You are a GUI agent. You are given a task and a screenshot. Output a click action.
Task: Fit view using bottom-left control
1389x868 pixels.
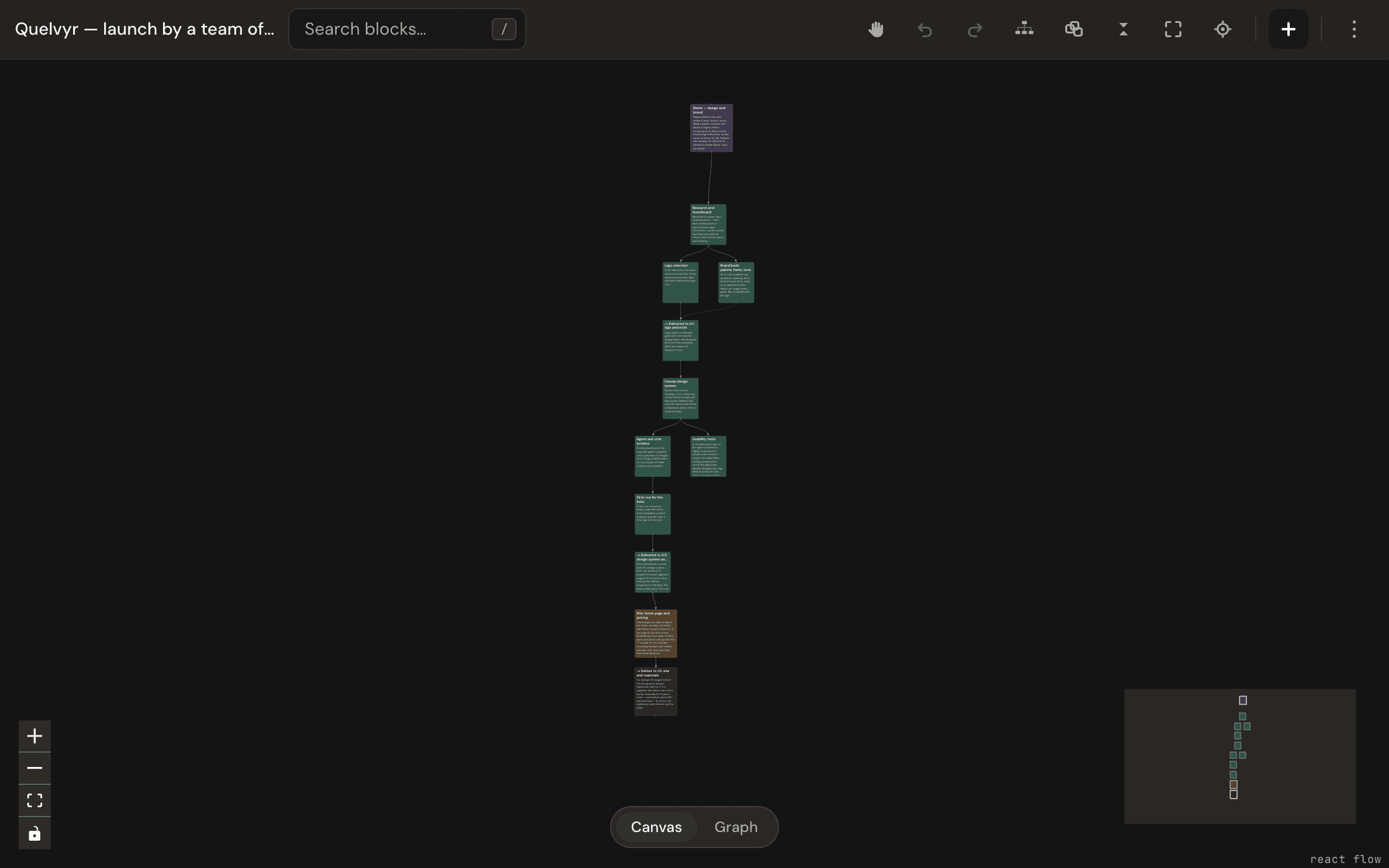coord(35,800)
